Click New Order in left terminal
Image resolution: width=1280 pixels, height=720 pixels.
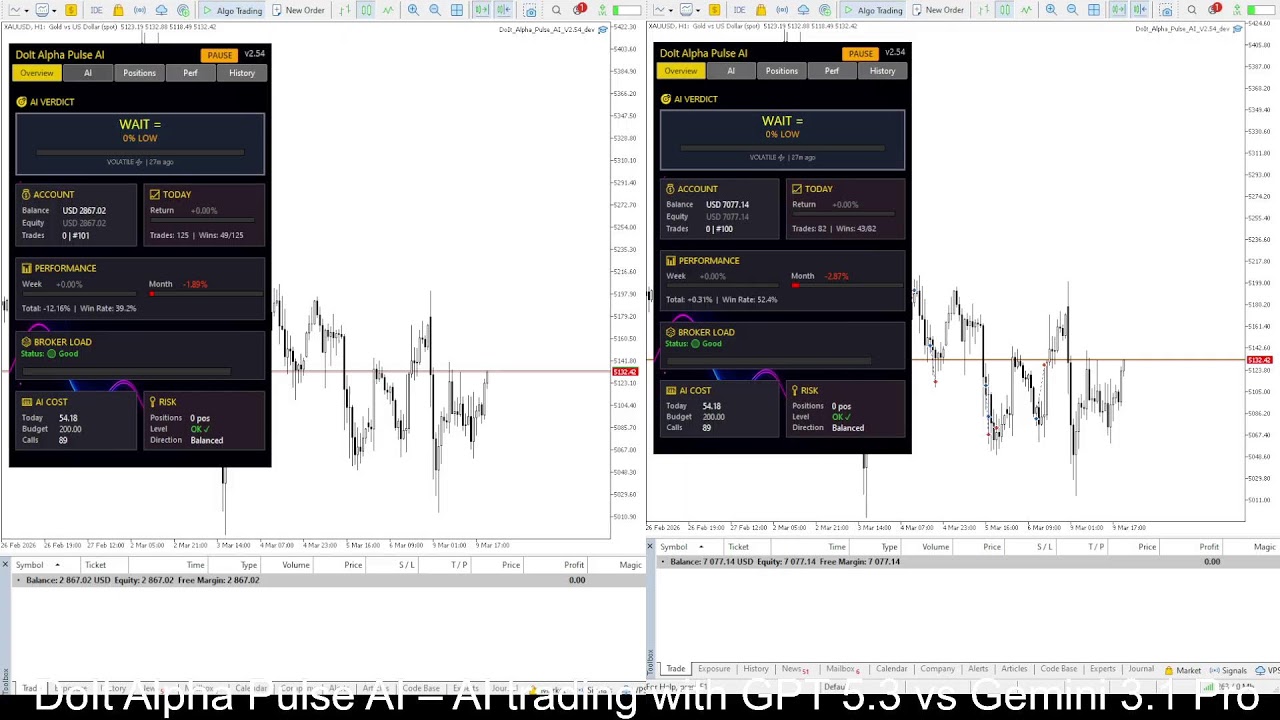(297, 10)
